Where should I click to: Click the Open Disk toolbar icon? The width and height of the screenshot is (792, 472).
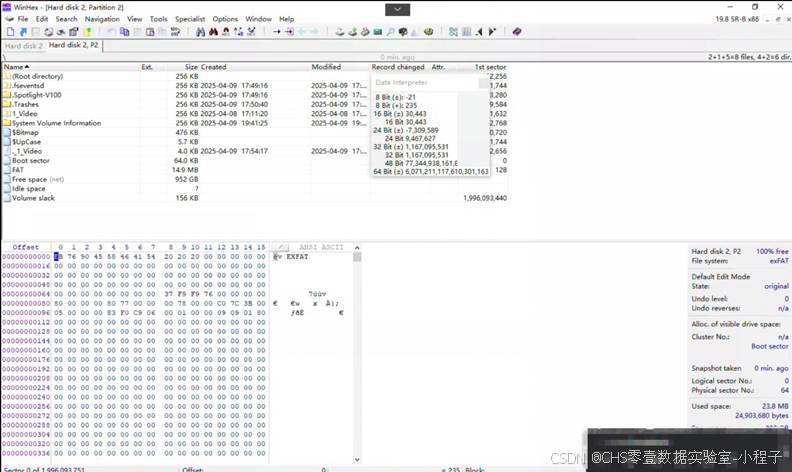(x=340, y=31)
